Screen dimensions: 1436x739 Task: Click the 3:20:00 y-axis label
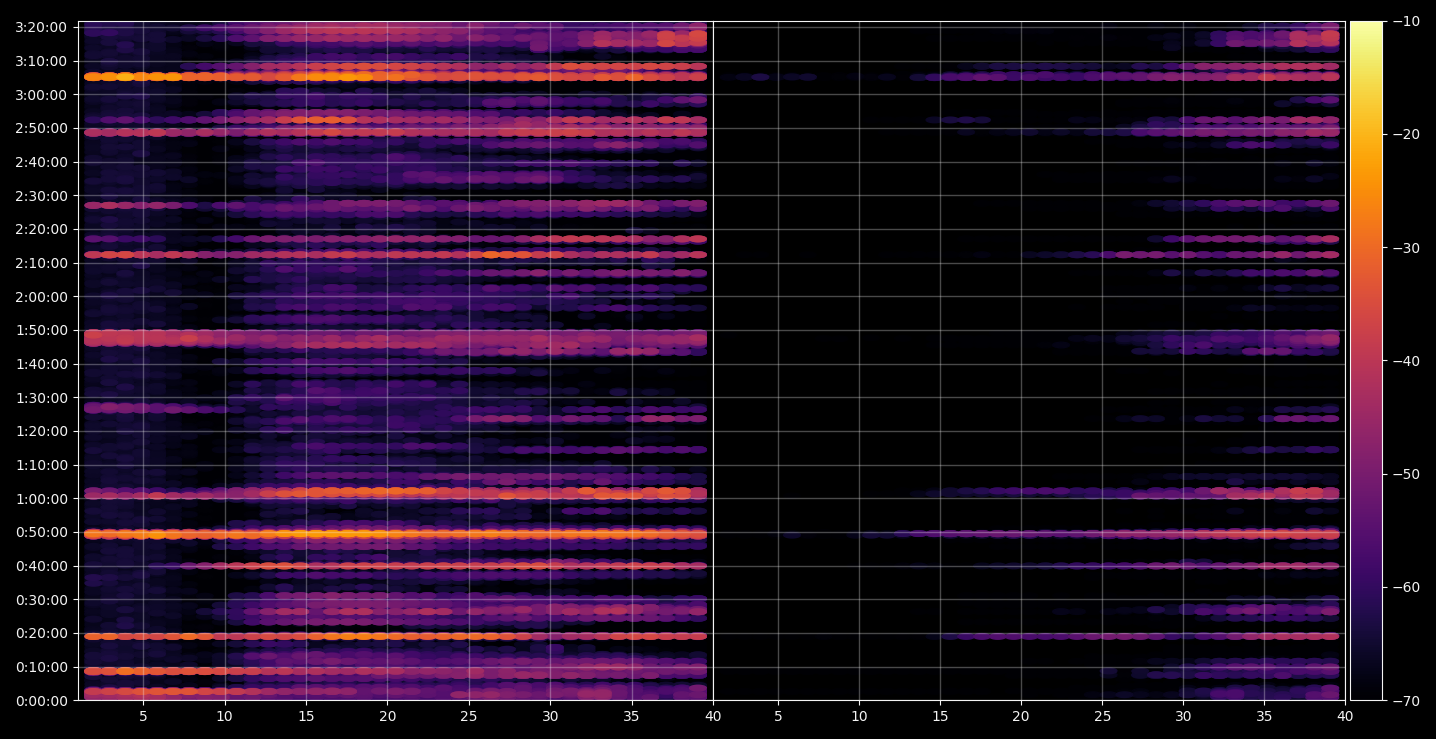(41, 27)
